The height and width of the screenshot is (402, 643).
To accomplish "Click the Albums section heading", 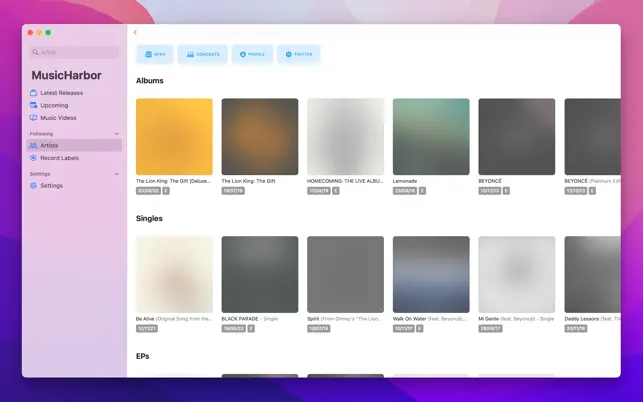I will [x=150, y=81].
